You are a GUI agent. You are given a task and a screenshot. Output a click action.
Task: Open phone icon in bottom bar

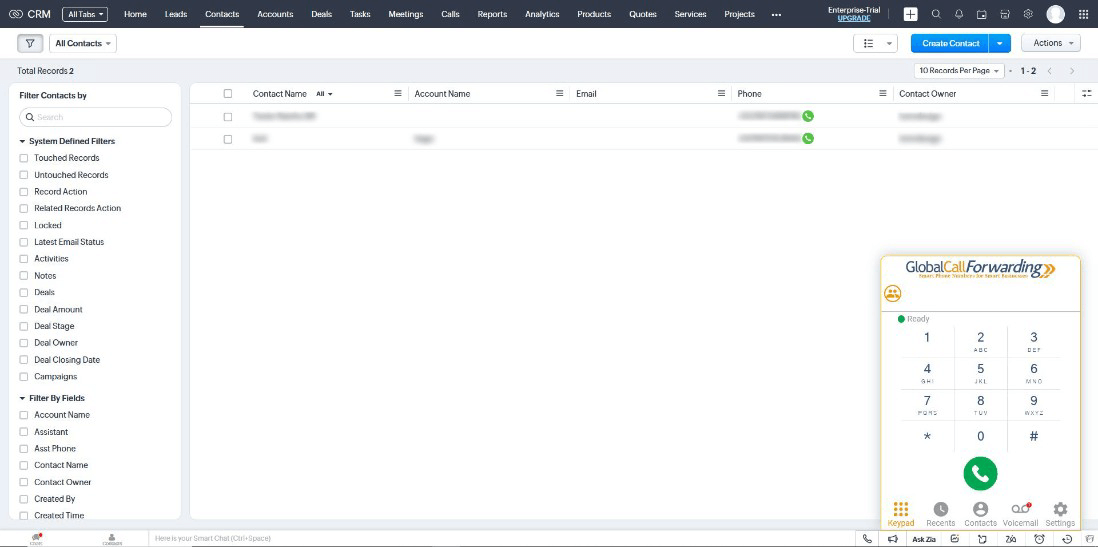pyautogui.click(x=868, y=539)
